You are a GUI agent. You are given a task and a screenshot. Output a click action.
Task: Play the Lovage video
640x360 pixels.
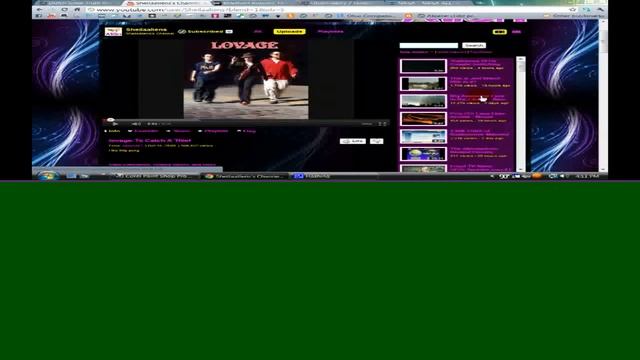(x=115, y=124)
